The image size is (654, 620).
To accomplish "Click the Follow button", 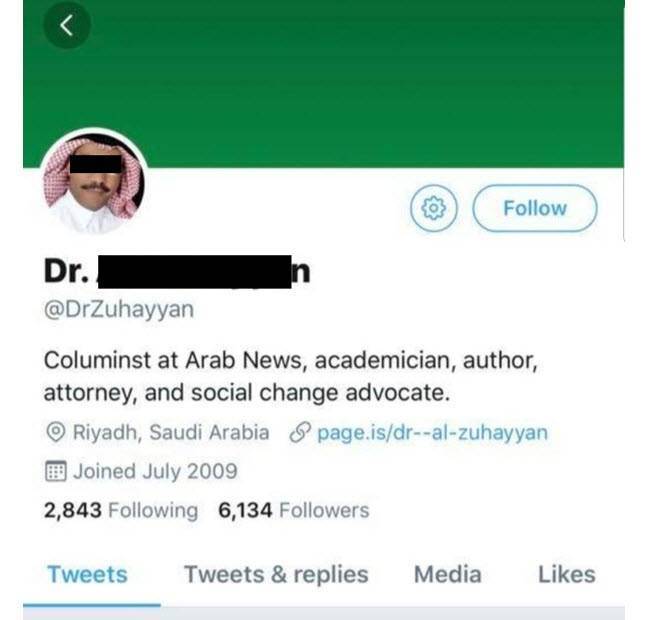I will pos(535,208).
